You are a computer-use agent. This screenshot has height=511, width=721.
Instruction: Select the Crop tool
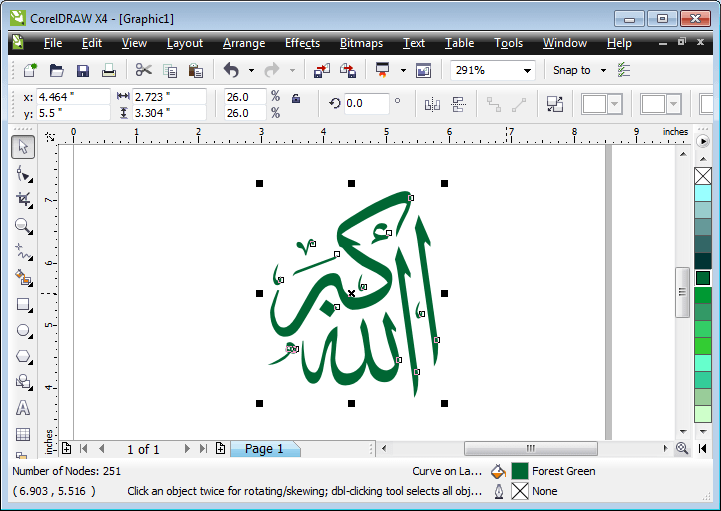coord(23,199)
